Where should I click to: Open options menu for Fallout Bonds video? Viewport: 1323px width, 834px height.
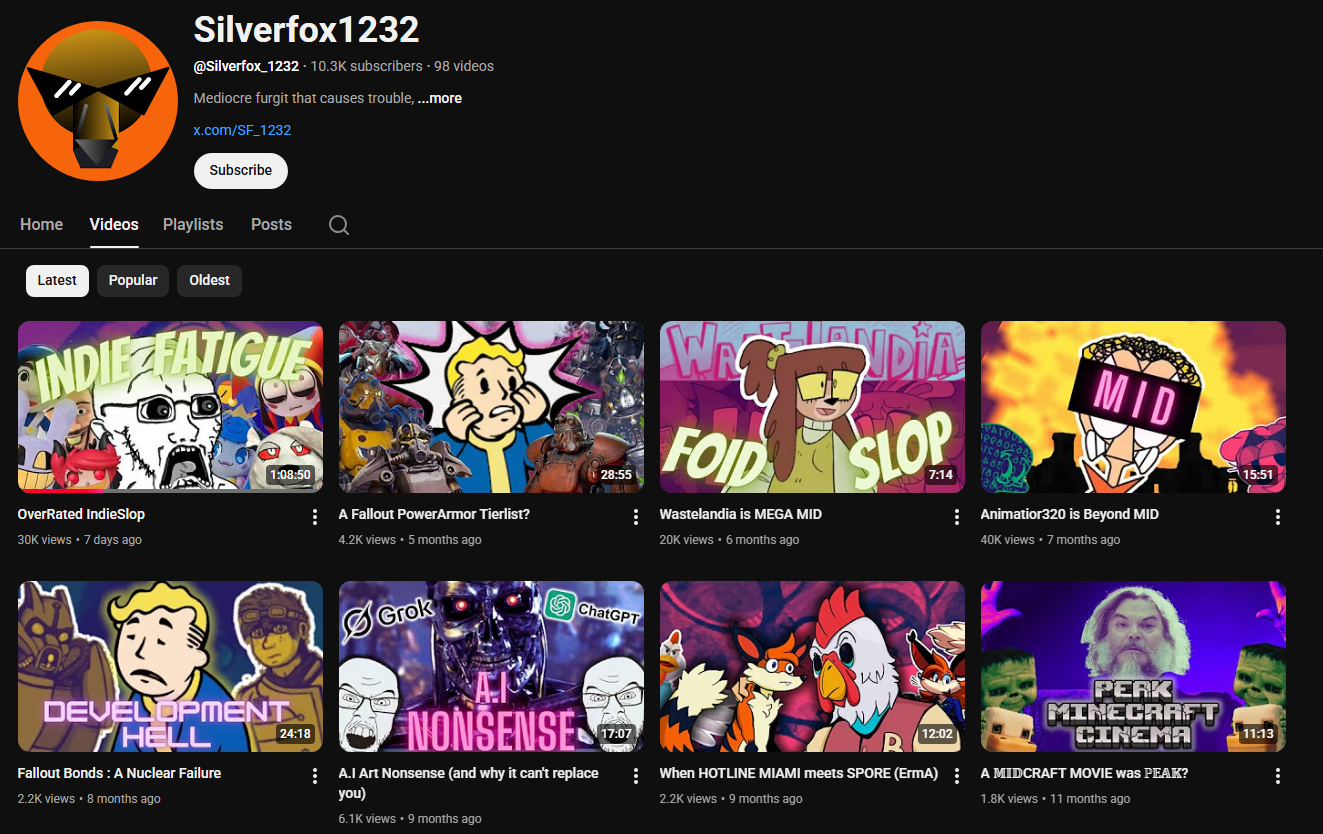click(x=315, y=776)
